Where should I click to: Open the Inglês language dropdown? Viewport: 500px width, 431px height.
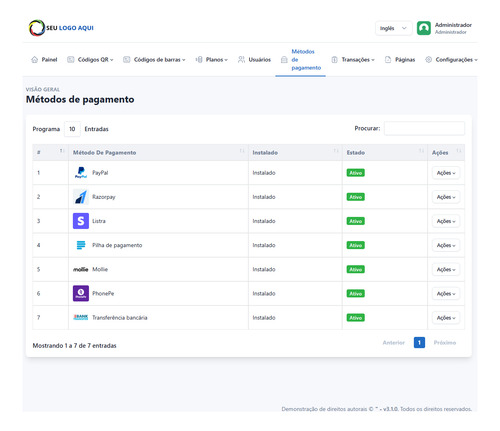pos(394,28)
